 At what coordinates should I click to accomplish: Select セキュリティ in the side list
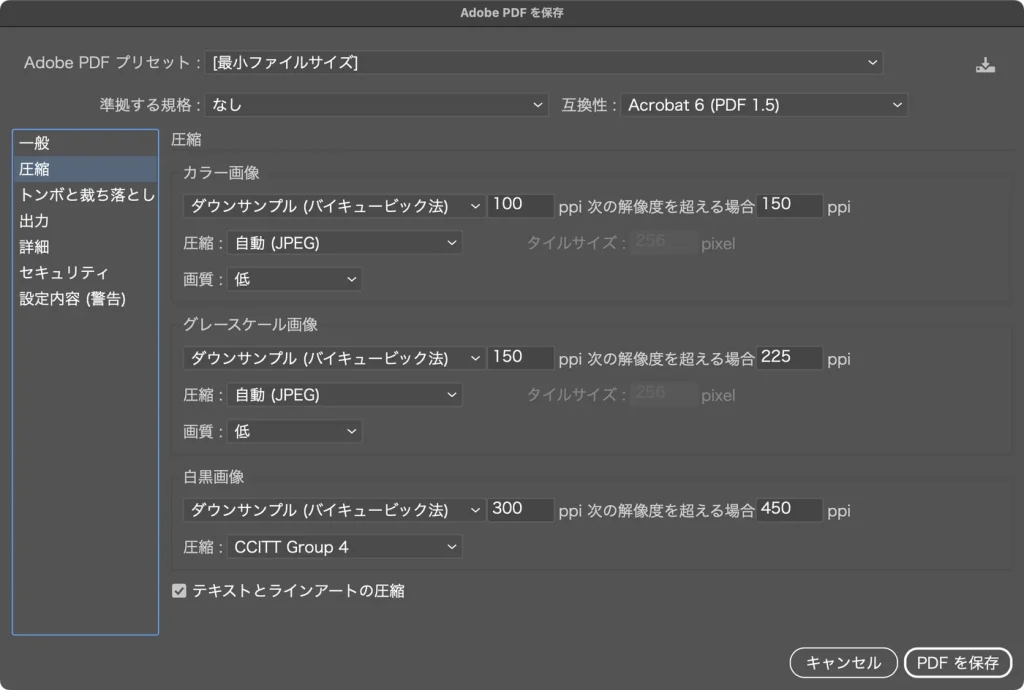(x=85, y=272)
